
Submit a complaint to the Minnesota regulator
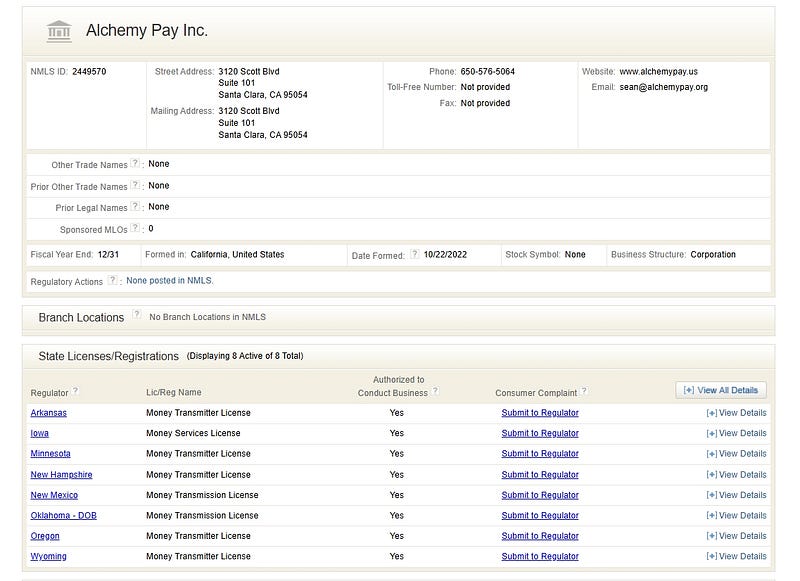click(x=540, y=453)
